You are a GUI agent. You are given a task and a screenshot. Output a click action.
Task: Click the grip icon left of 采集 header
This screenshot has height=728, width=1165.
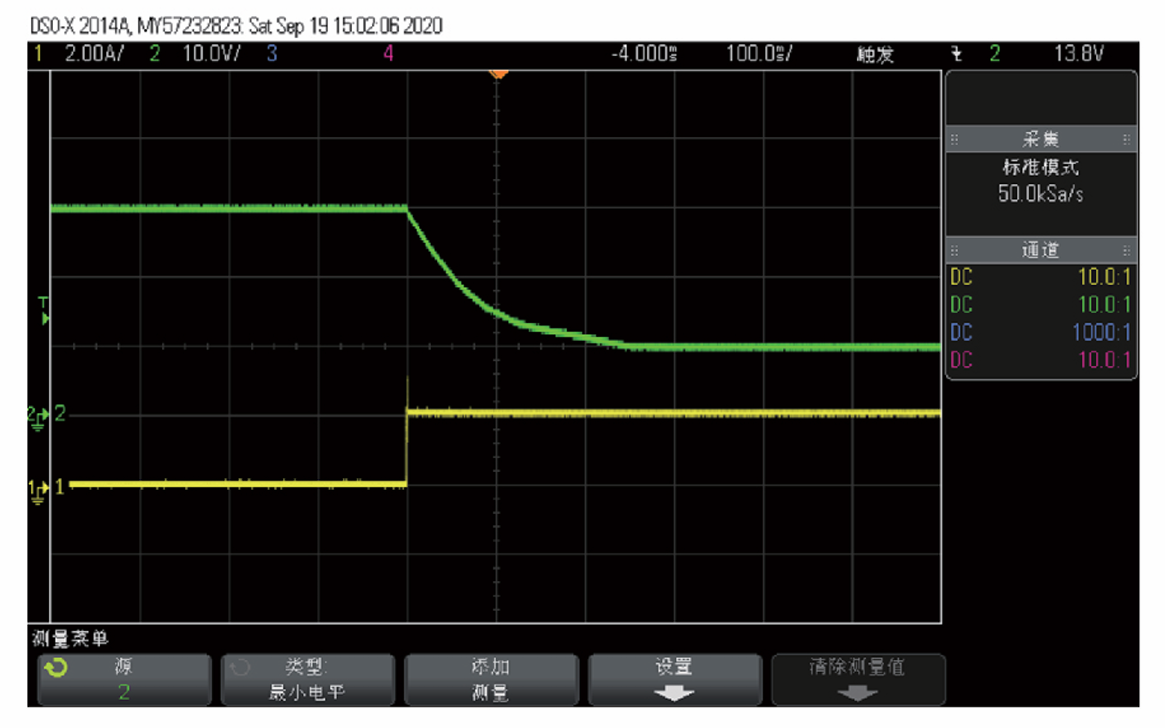[x=954, y=140]
